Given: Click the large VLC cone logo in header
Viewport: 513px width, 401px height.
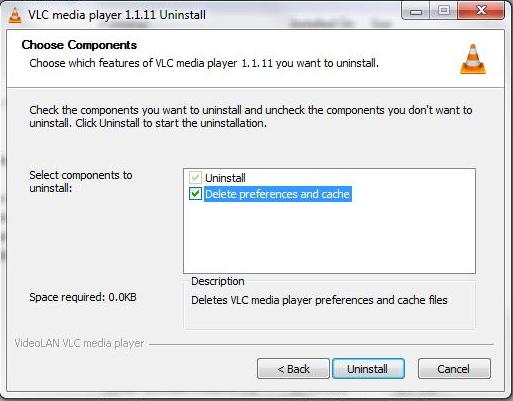Looking at the screenshot, I should click(x=473, y=59).
